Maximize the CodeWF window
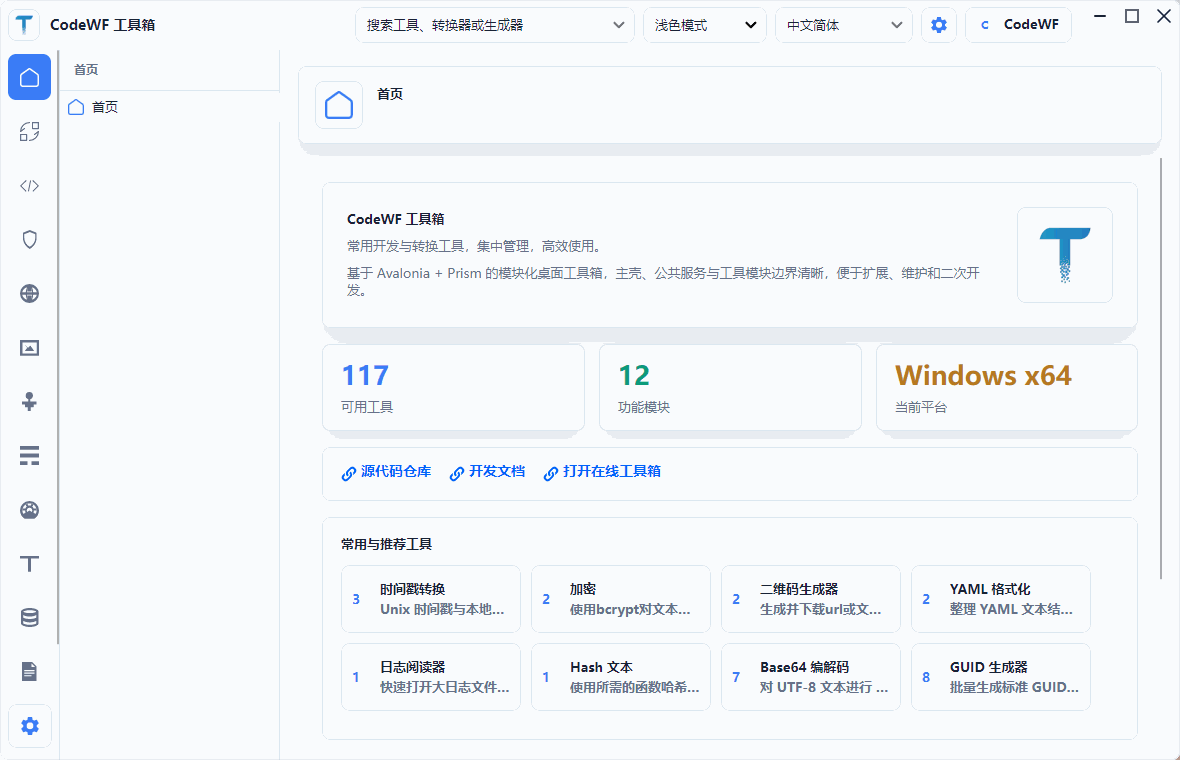Viewport: 1180px width, 760px height. coord(1132,16)
